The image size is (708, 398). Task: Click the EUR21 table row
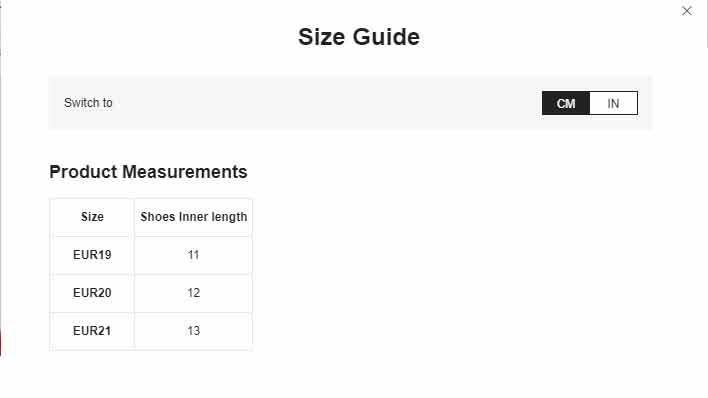[x=151, y=331]
